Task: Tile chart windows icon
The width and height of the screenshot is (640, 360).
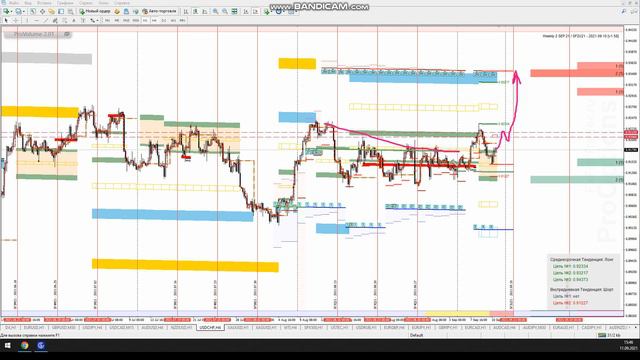Action: (x=234, y=11)
